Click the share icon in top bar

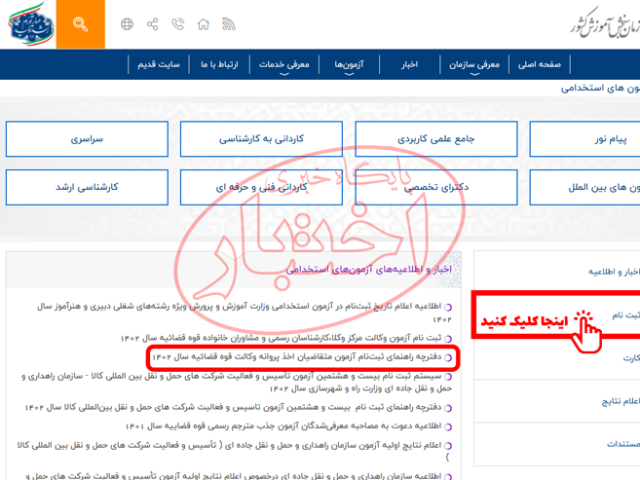(153, 24)
